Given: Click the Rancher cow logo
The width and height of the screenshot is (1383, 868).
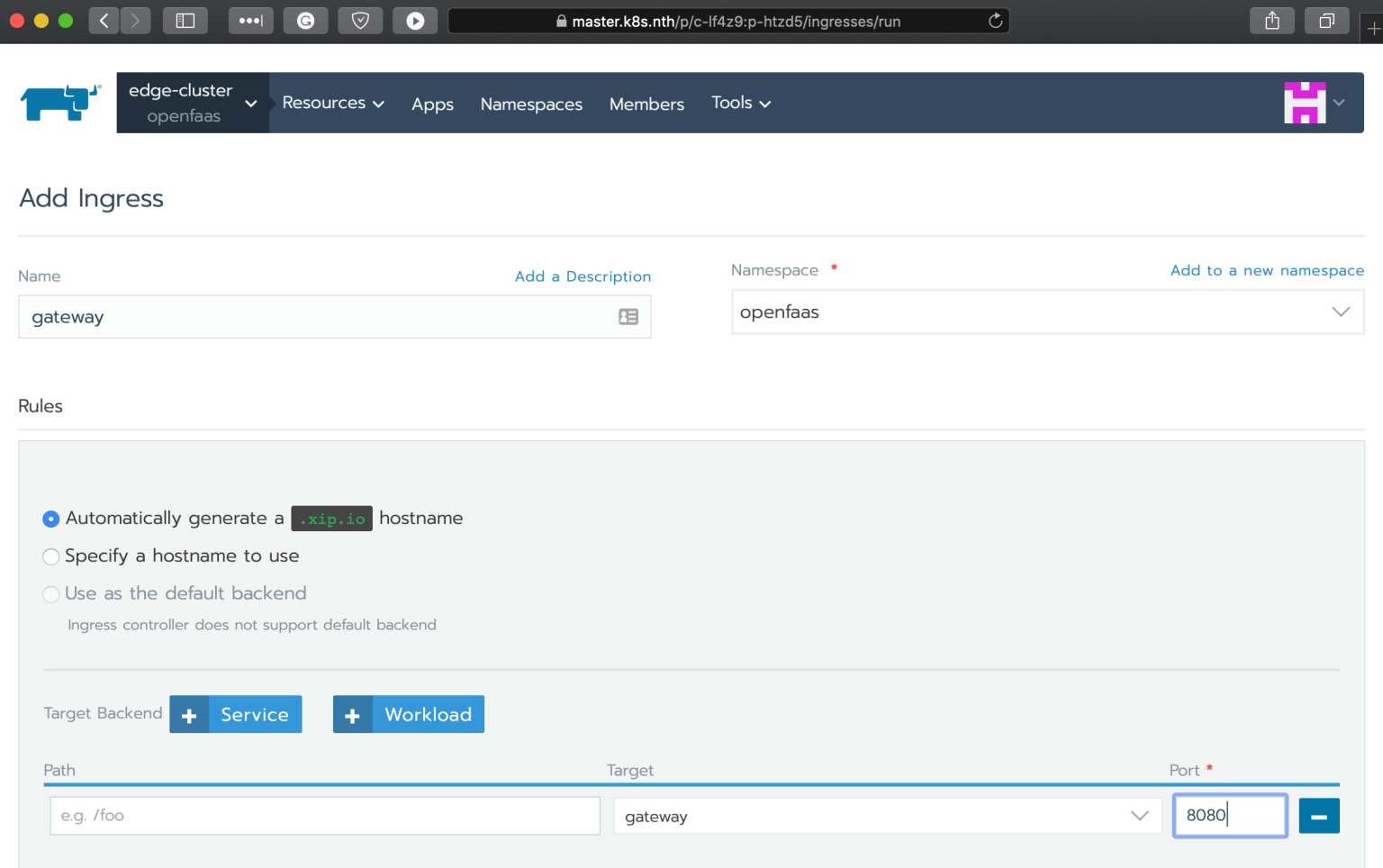Looking at the screenshot, I should (60, 103).
